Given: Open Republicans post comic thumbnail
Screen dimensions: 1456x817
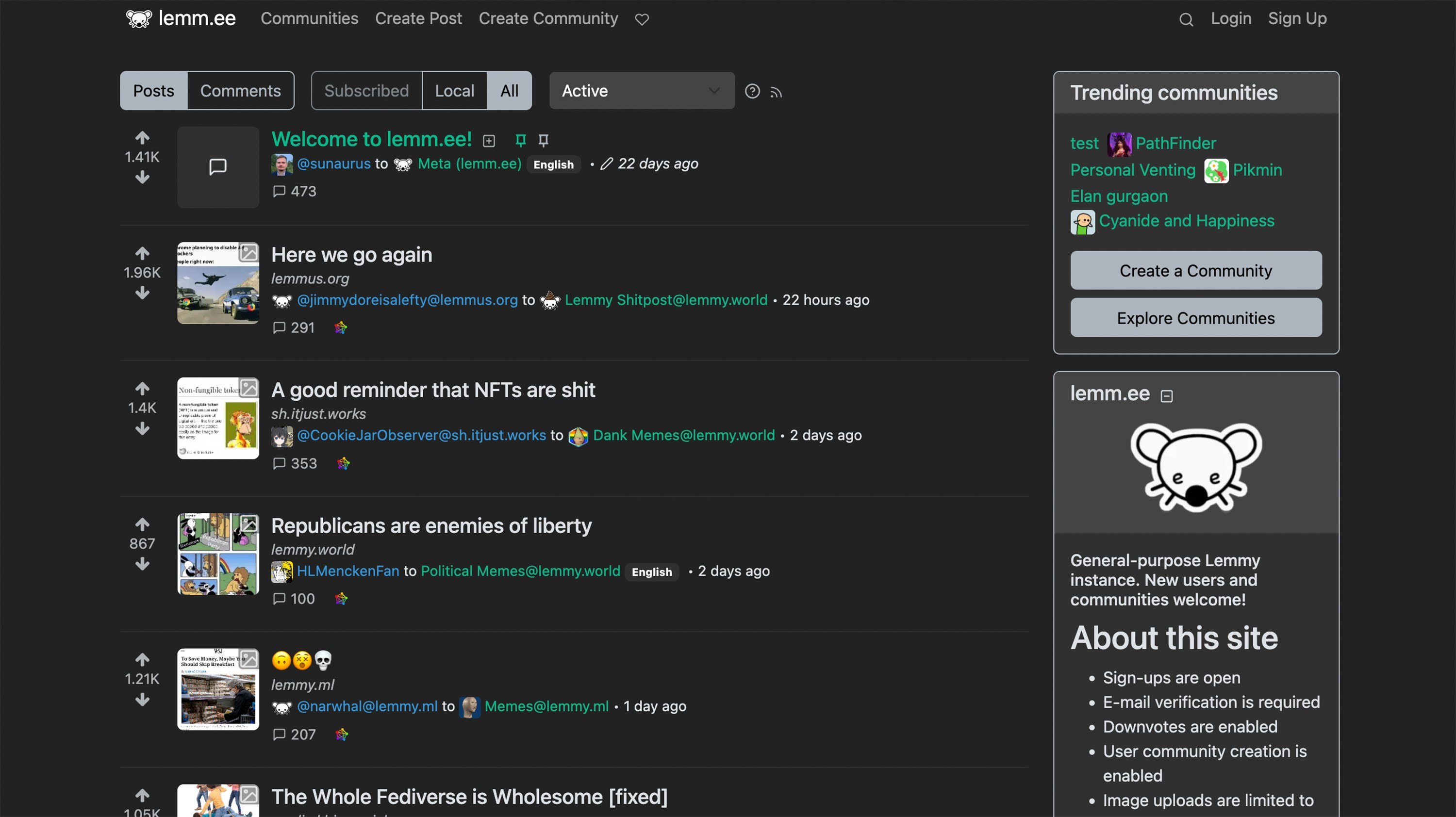Looking at the screenshot, I should 218,554.
